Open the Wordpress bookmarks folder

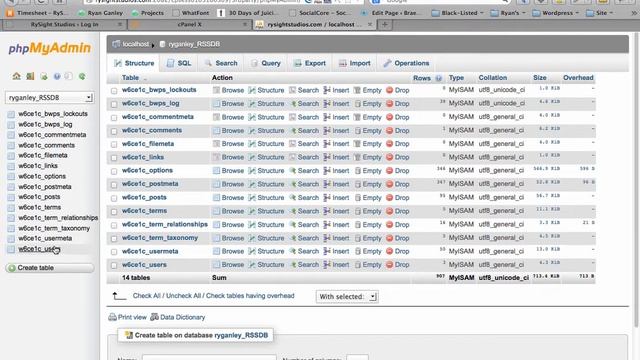tap(556, 13)
